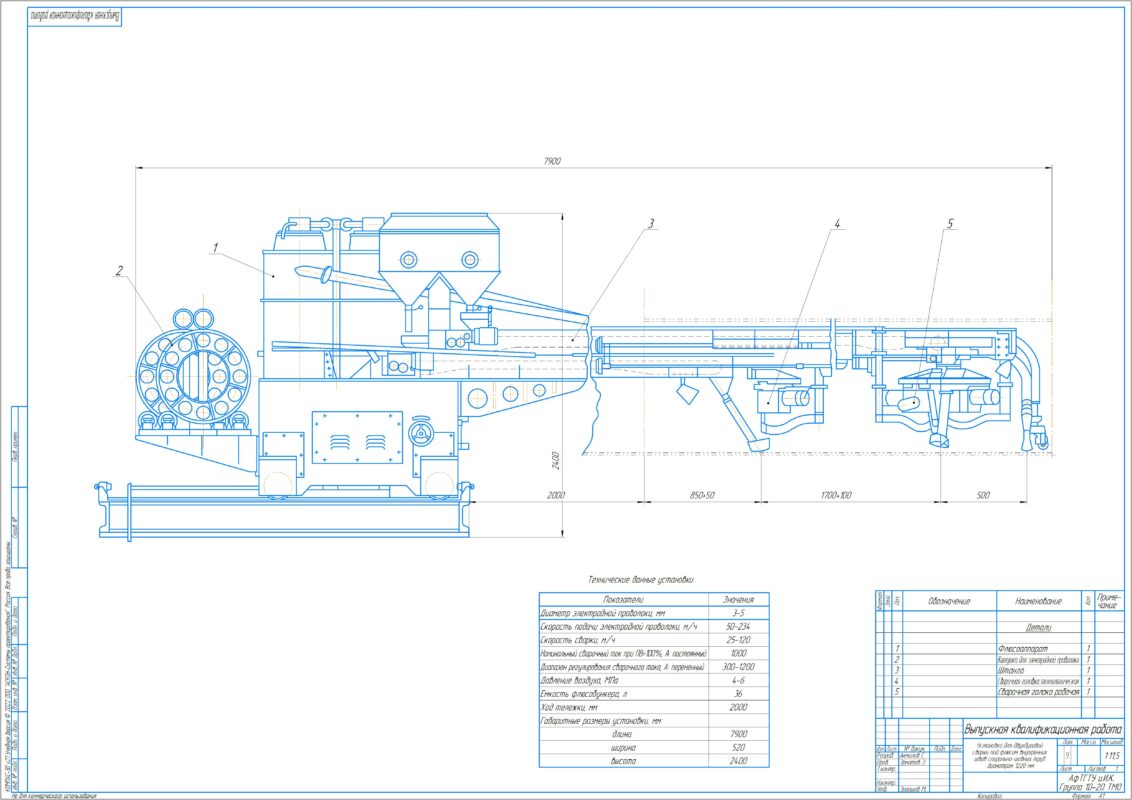Image resolution: width=1132 pixels, height=800 pixels.
Task: Select '7900' value in the длина row
Action: pos(738,734)
